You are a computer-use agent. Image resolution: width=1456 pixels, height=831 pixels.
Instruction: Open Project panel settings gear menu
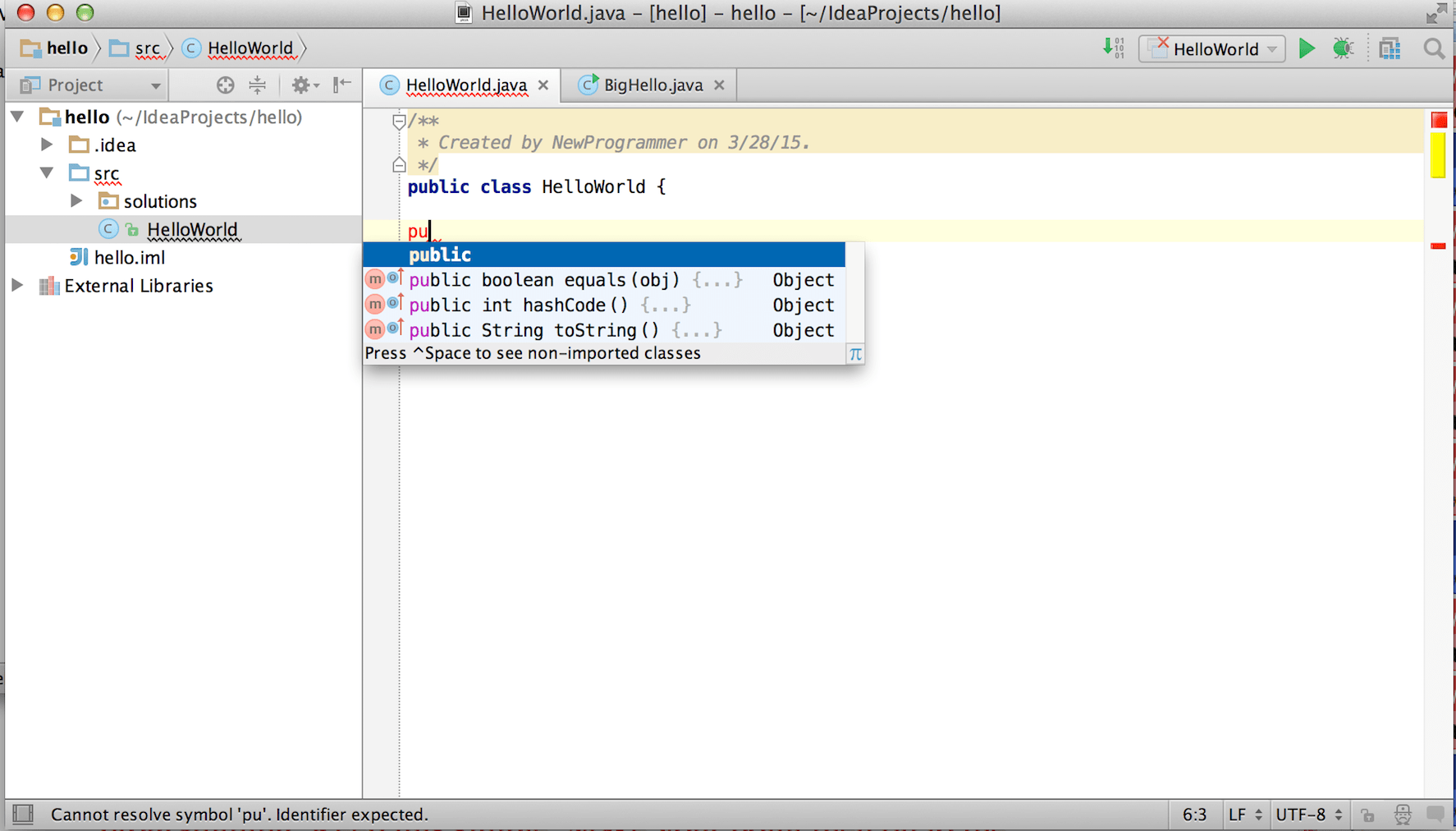click(x=304, y=85)
